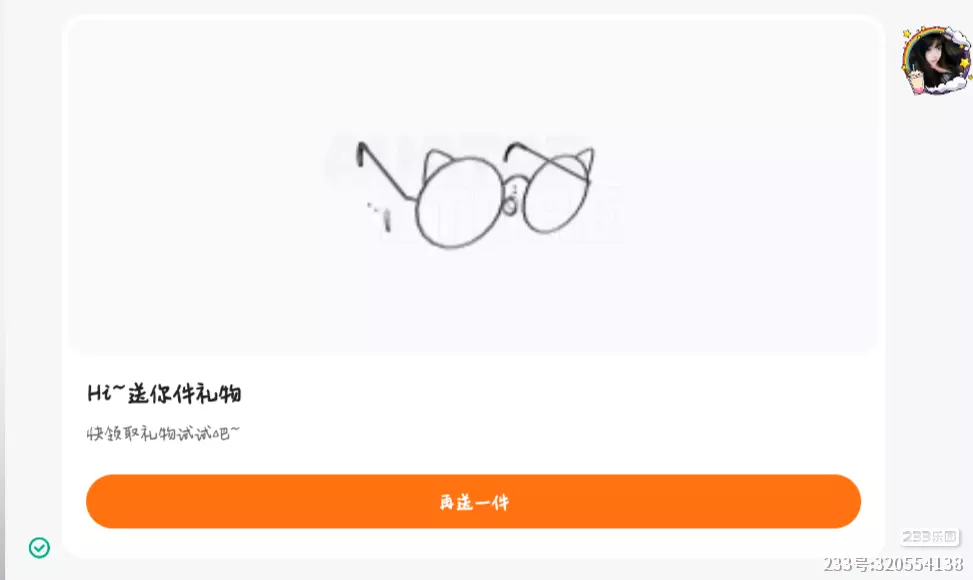Image resolution: width=973 pixels, height=580 pixels.
Task: Click the right cat ear on the glasses
Action: 581,161
